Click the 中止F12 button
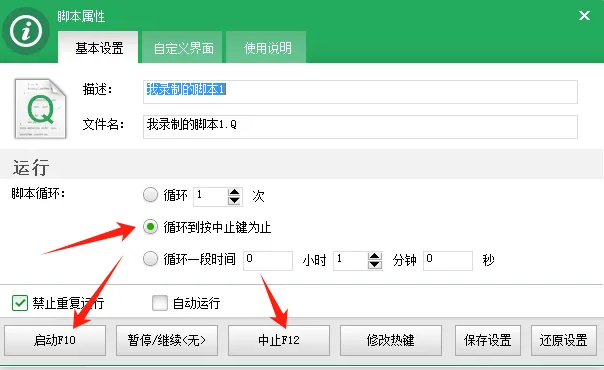604x370 pixels. 279,340
